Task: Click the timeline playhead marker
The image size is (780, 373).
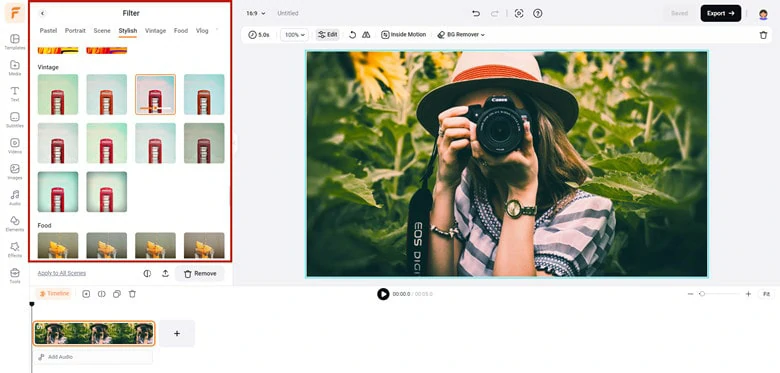Action: click(x=32, y=304)
